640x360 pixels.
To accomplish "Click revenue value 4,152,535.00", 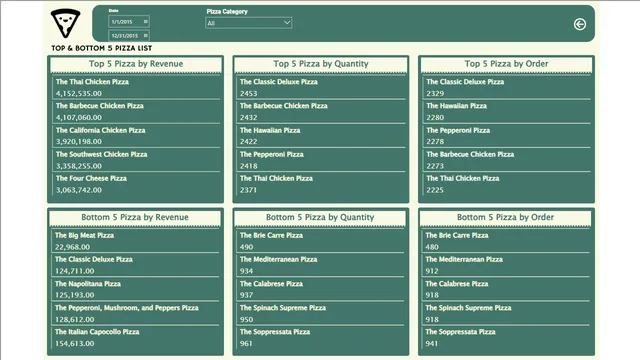I will (x=79, y=93).
